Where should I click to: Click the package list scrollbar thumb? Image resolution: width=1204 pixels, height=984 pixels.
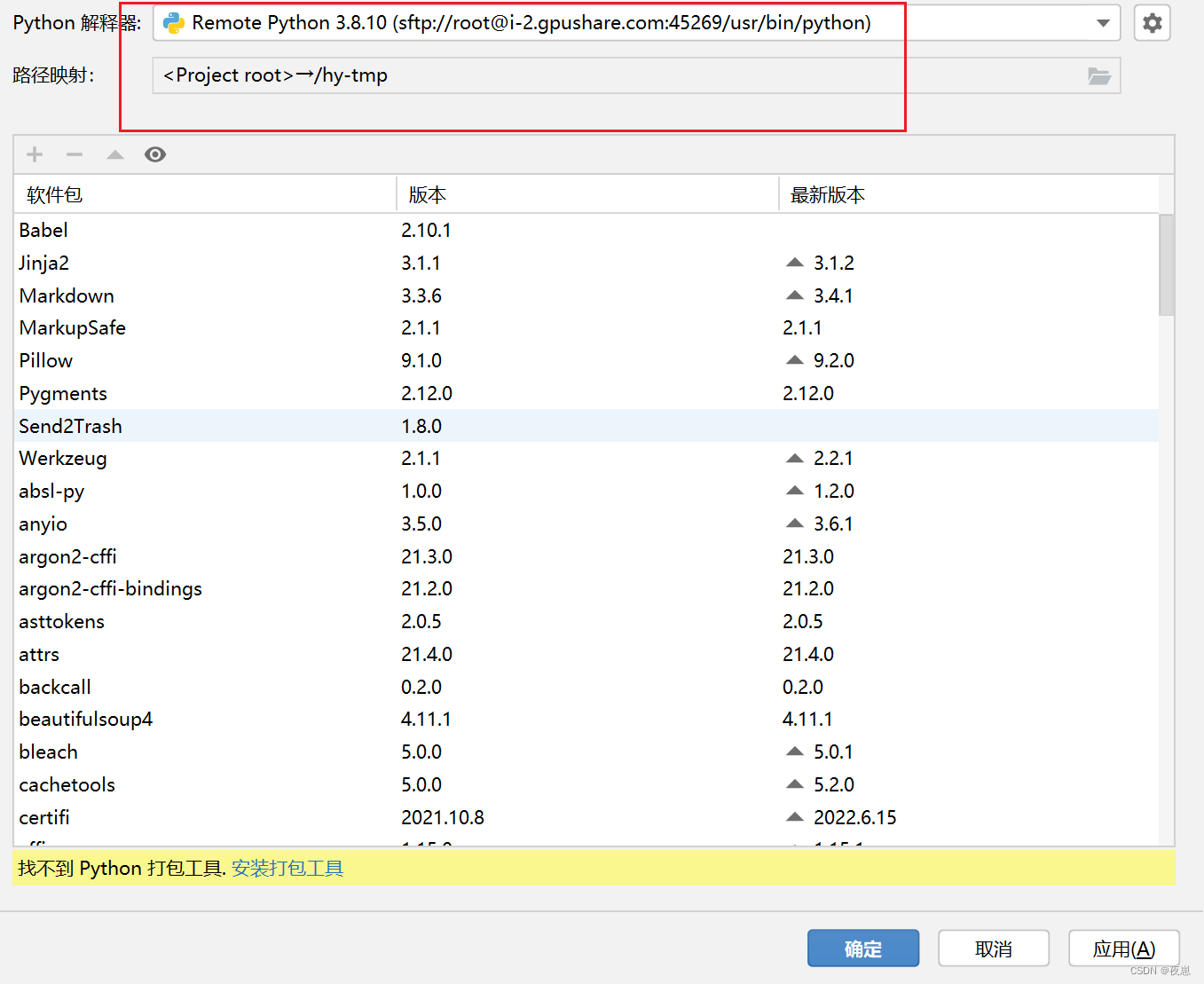tap(1167, 265)
